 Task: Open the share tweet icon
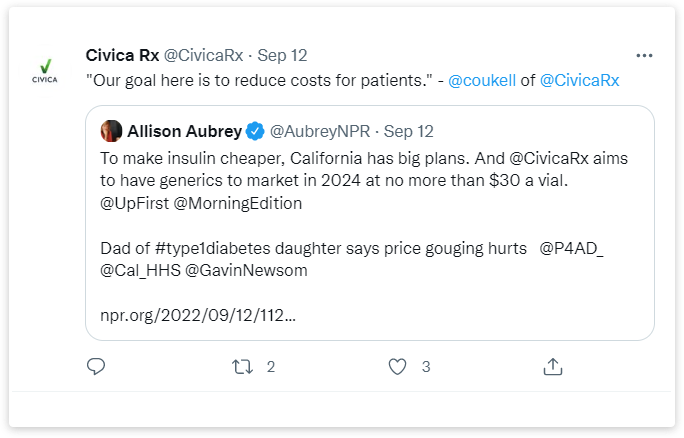[x=552, y=367]
